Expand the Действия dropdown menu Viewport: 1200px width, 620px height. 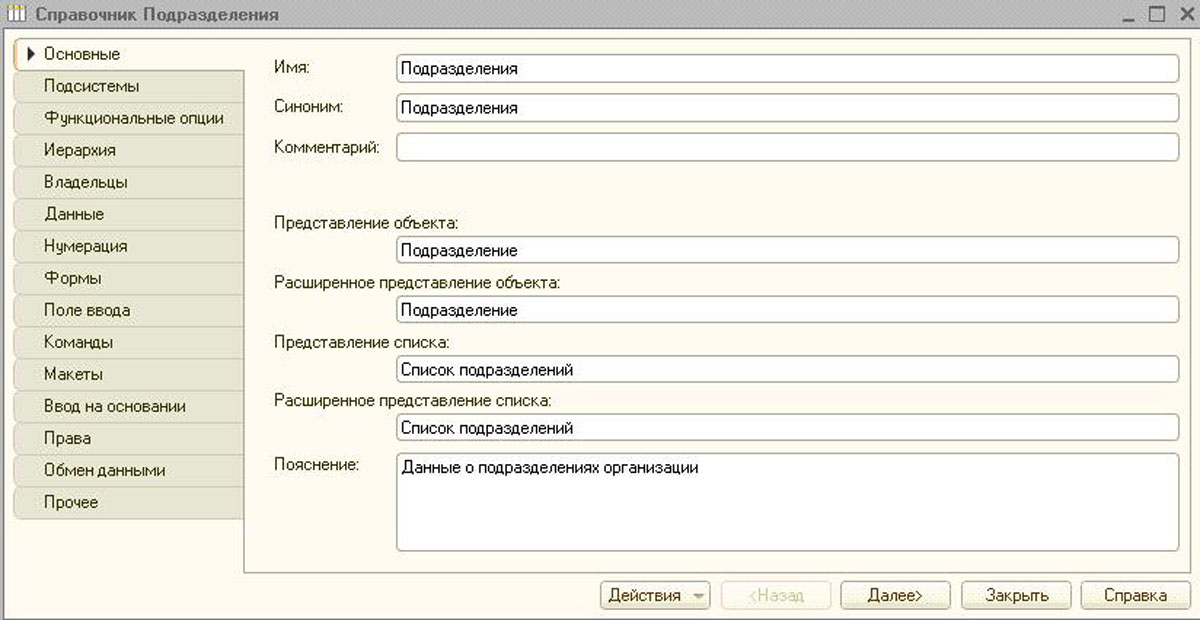point(655,594)
